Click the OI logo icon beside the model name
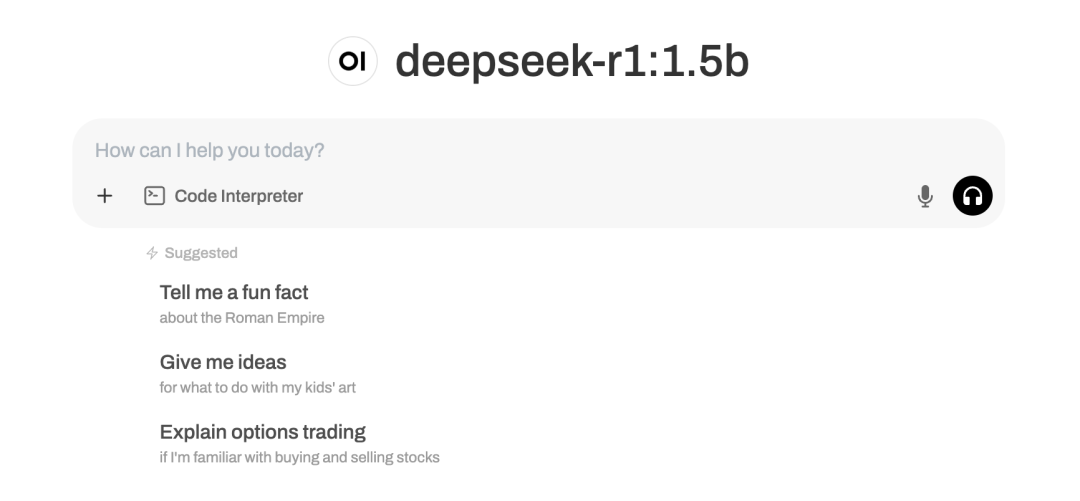The width and height of the screenshot is (1080, 501). pyautogui.click(x=353, y=62)
